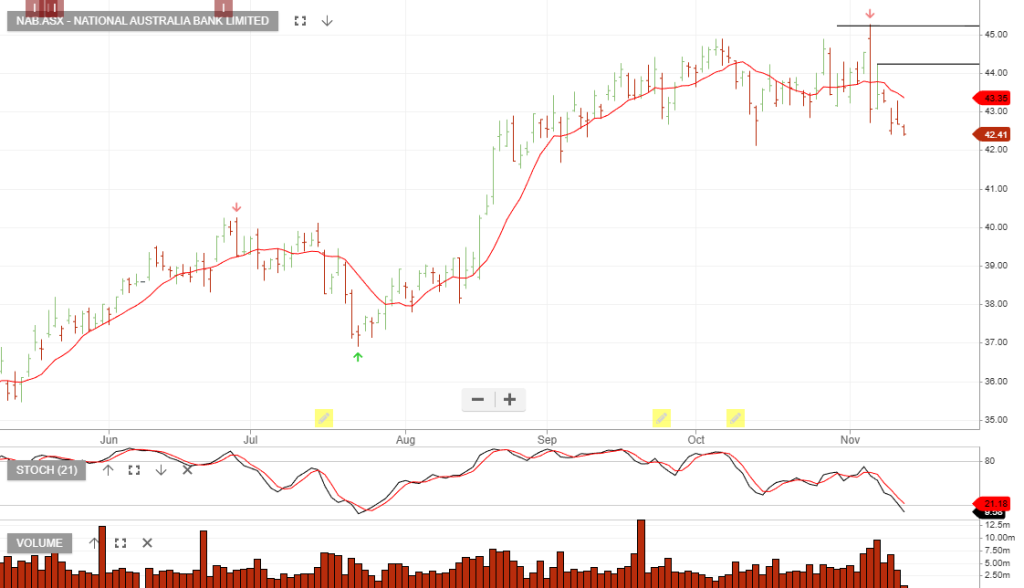The width and height of the screenshot is (1024, 588).
Task: Zoom out using the minus button
Action: click(x=477, y=400)
